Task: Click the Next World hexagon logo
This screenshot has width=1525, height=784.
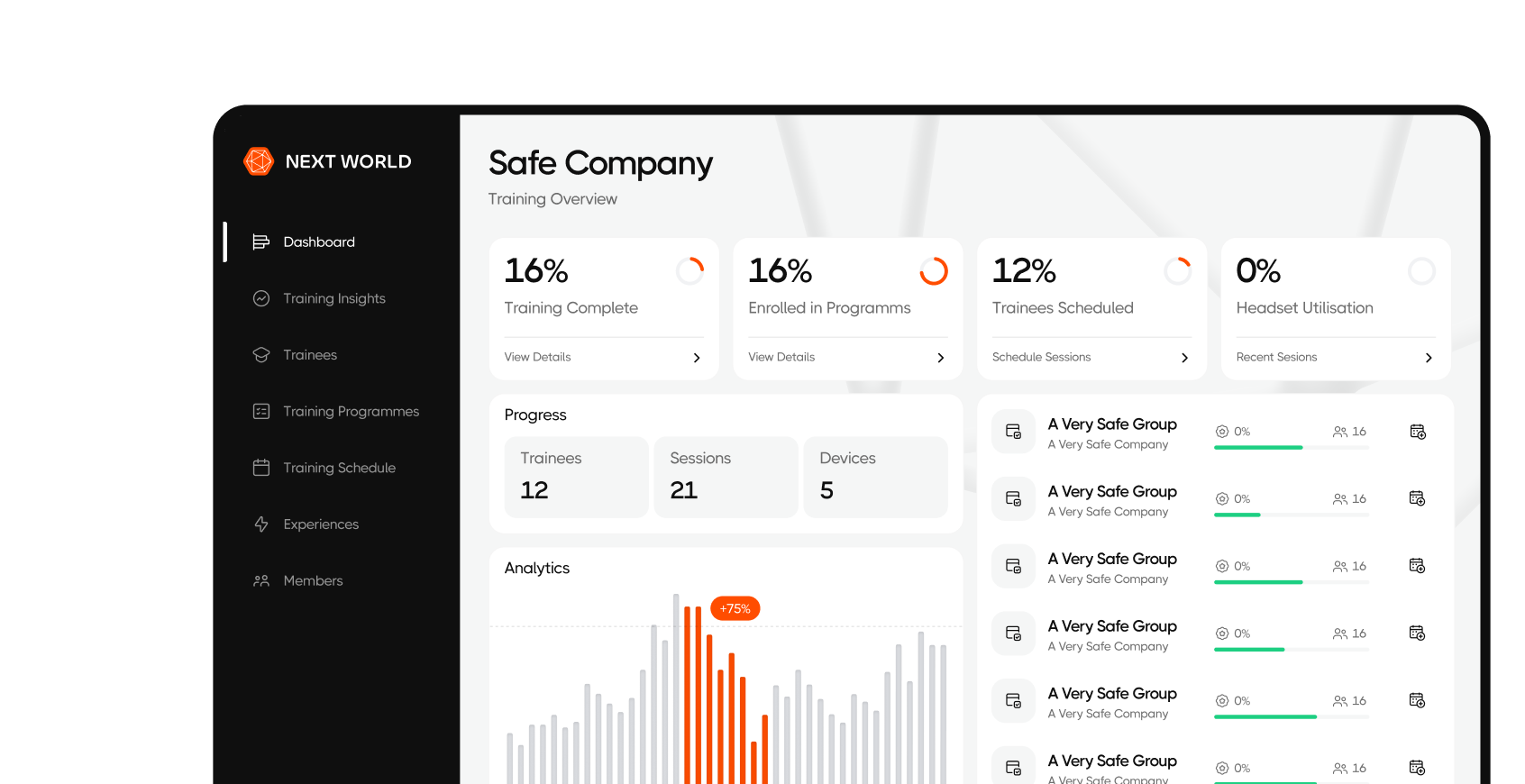Action: click(259, 161)
